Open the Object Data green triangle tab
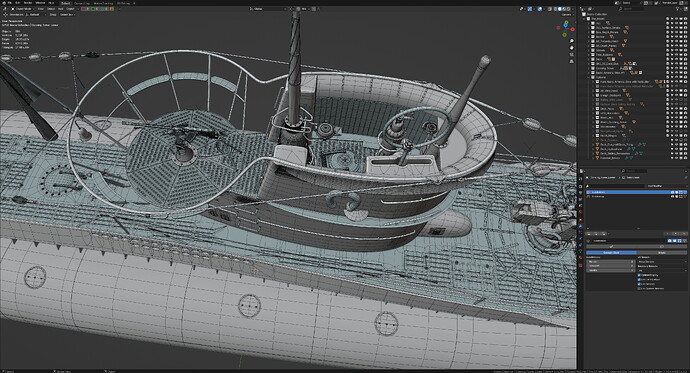The image size is (690, 373). (x=580, y=251)
